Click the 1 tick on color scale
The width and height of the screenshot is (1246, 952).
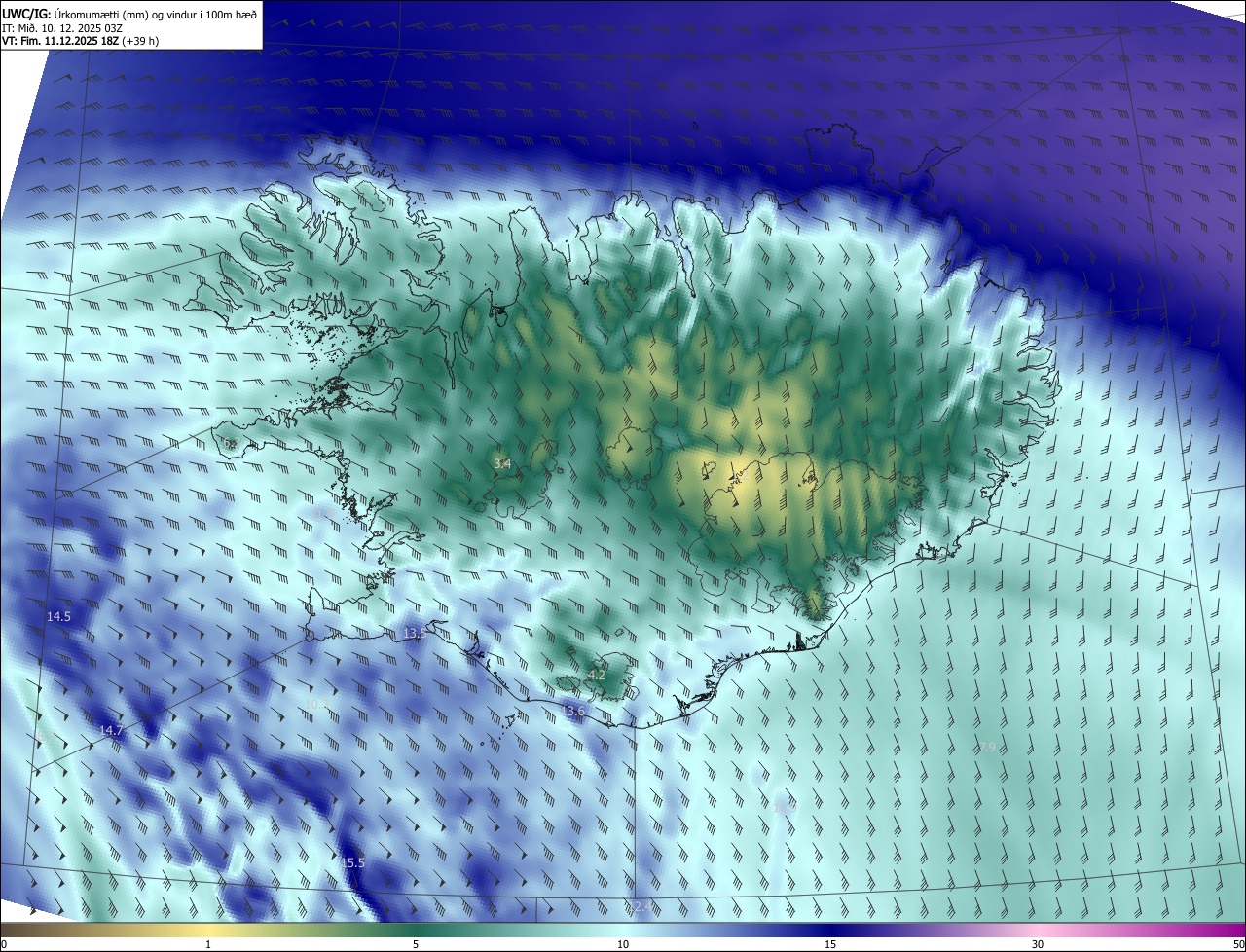[x=208, y=944]
